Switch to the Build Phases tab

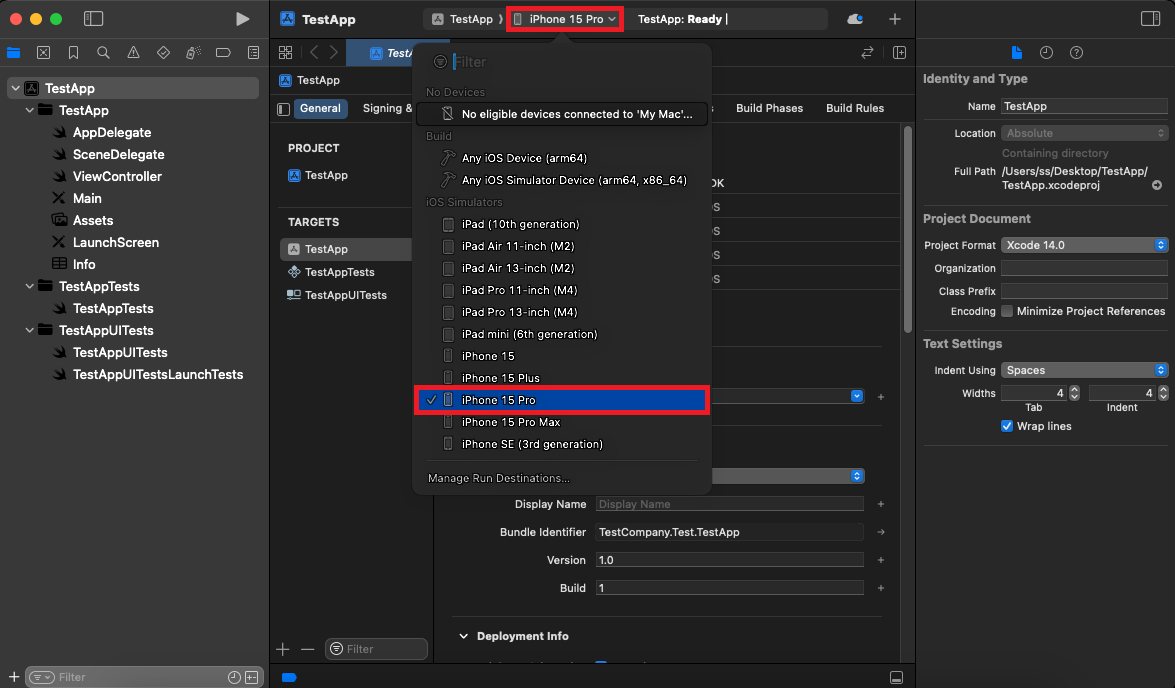pyautogui.click(x=769, y=108)
